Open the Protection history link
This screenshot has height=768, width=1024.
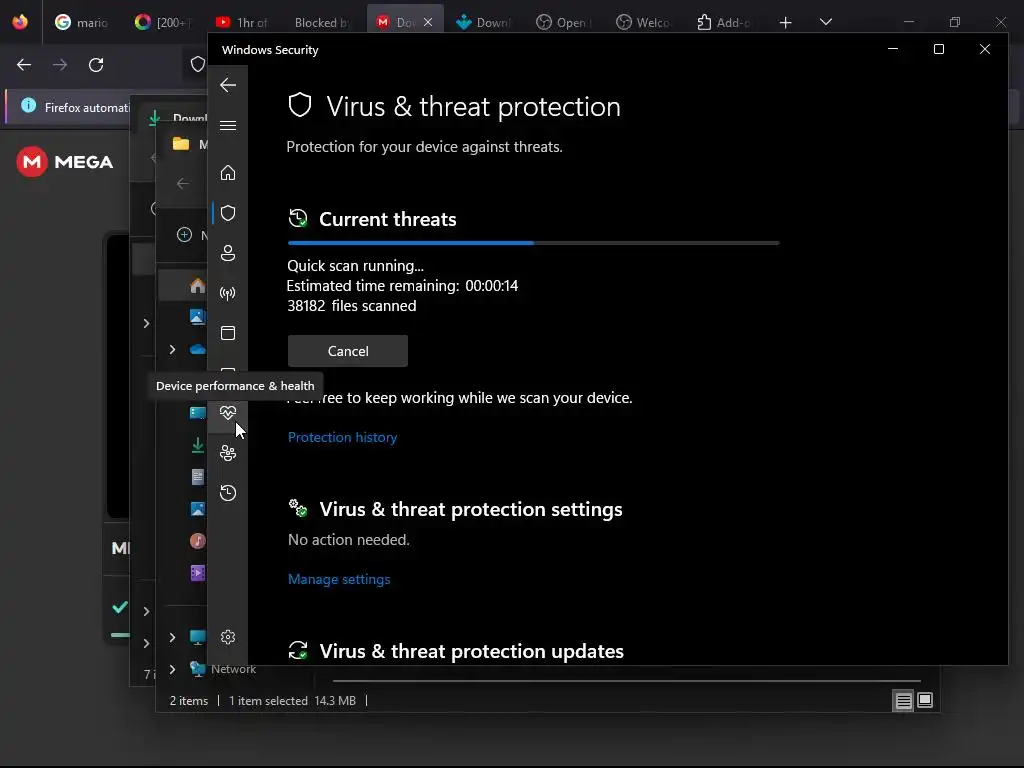tap(342, 437)
